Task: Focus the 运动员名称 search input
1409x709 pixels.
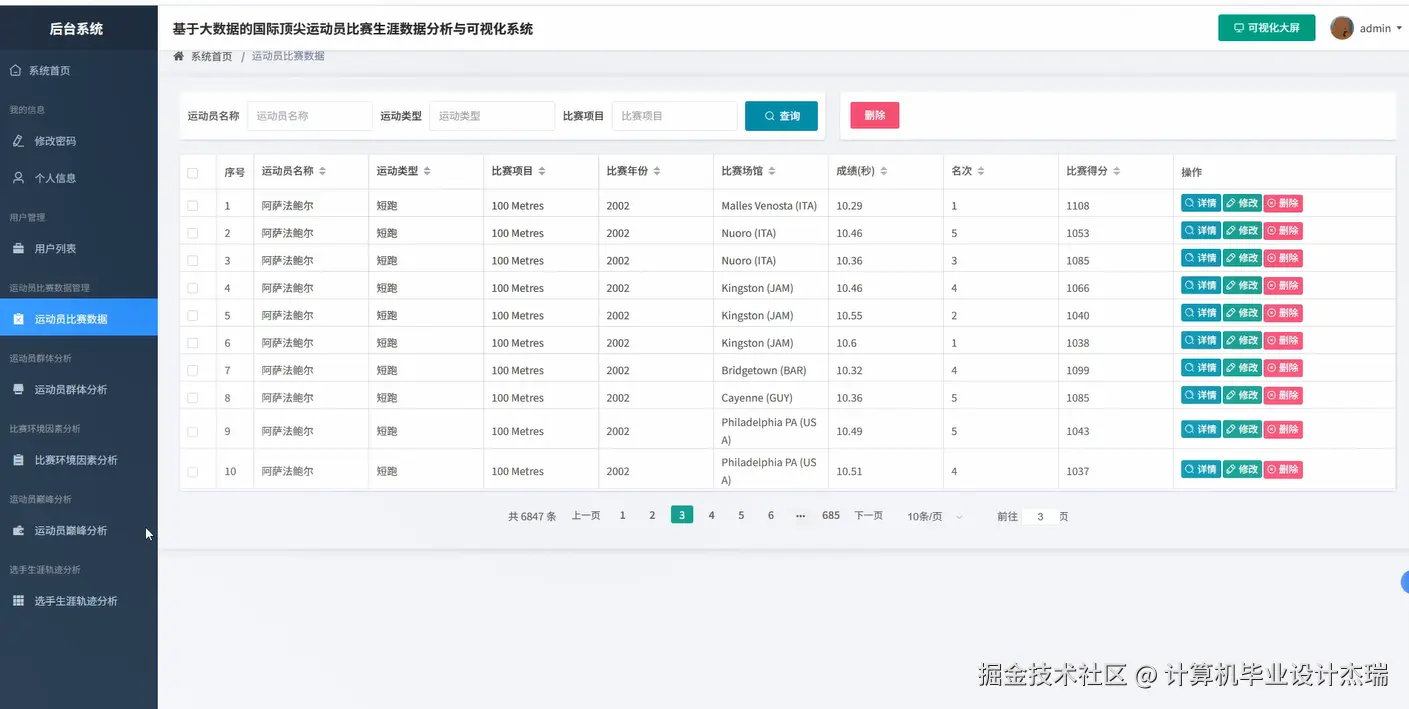Action: tap(310, 116)
